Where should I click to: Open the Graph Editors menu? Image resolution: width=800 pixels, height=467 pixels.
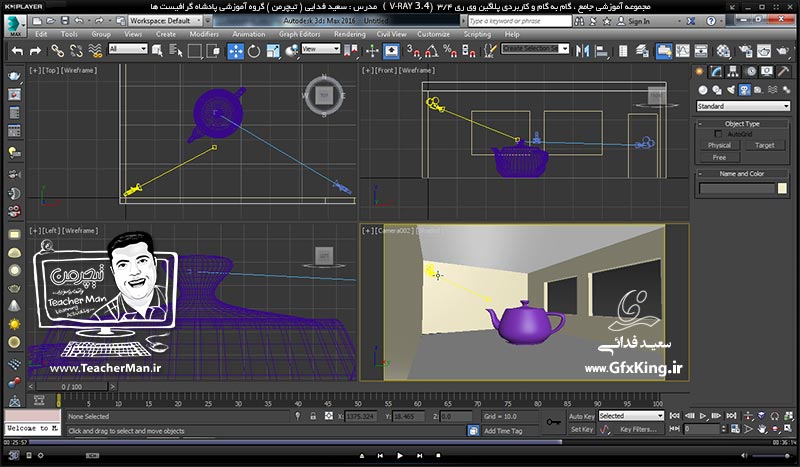click(299, 34)
